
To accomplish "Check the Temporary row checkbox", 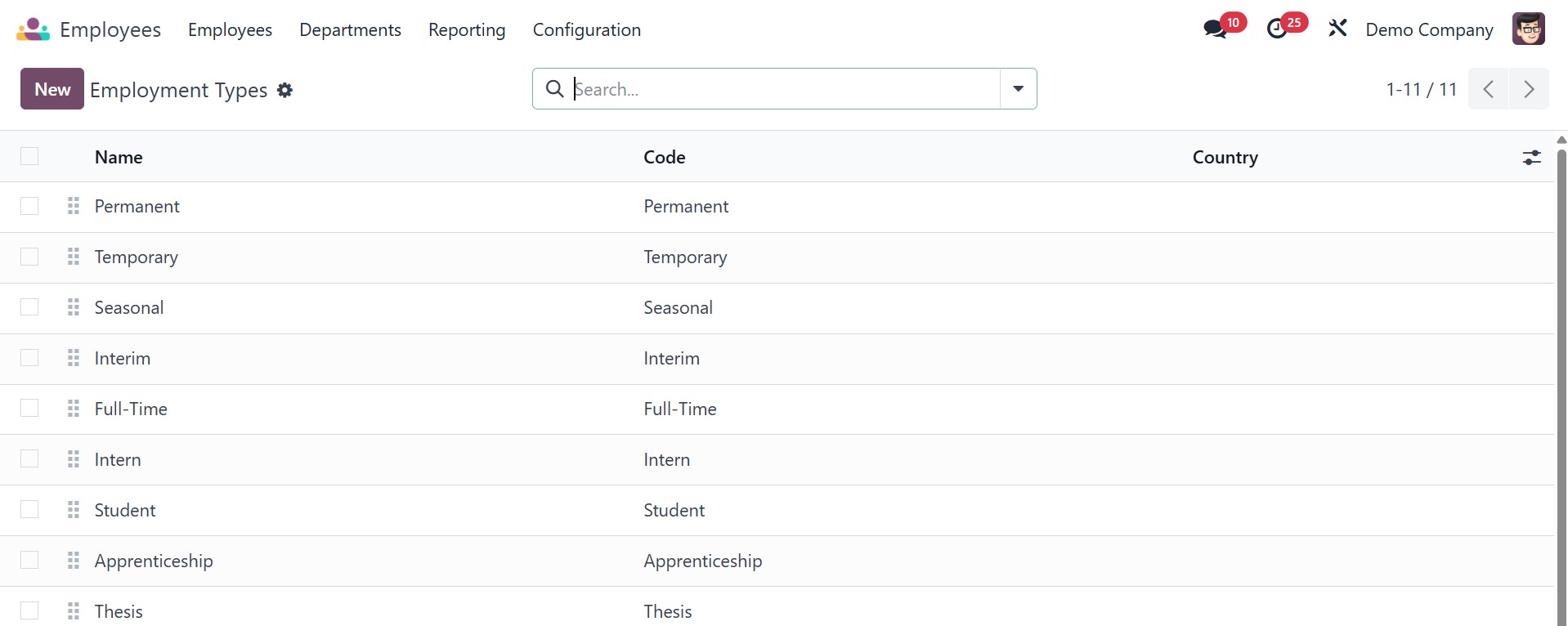I will click(29, 257).
